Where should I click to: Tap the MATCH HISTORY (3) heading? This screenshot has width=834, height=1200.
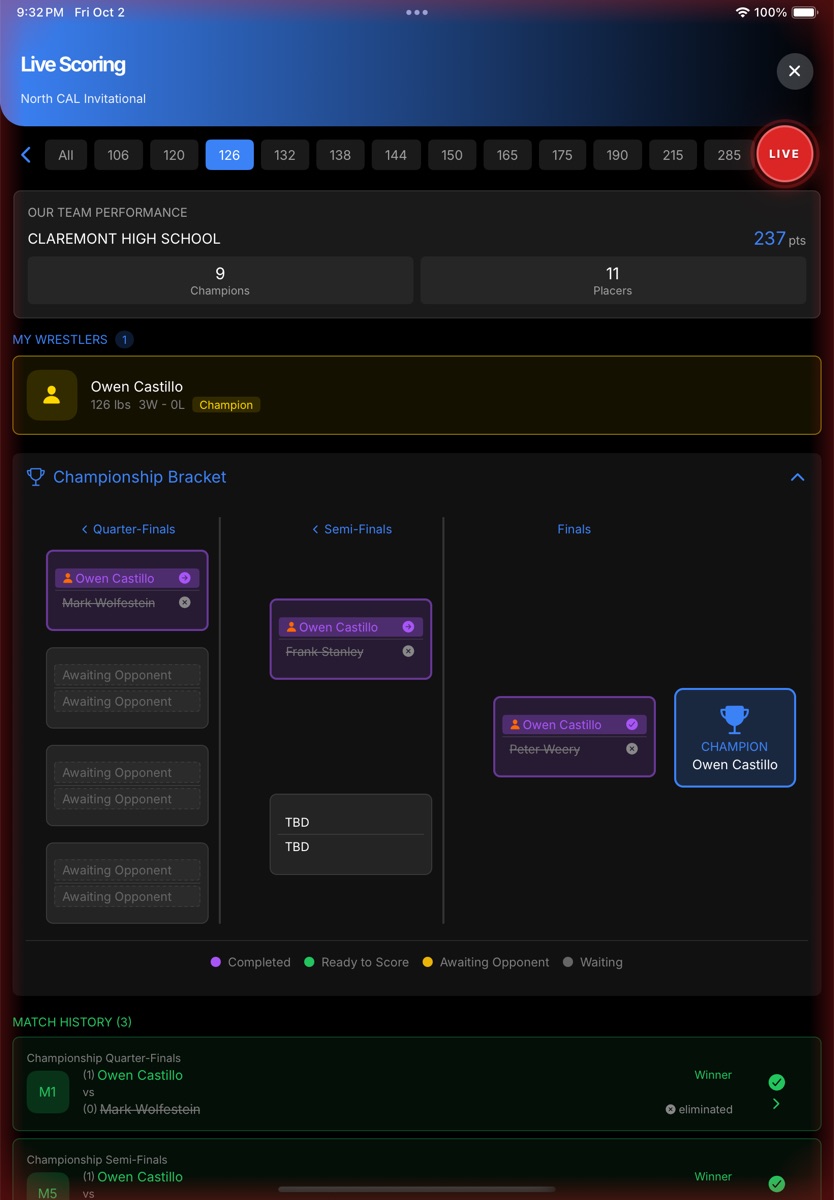pyautogui.click(x=72, y=1022)
